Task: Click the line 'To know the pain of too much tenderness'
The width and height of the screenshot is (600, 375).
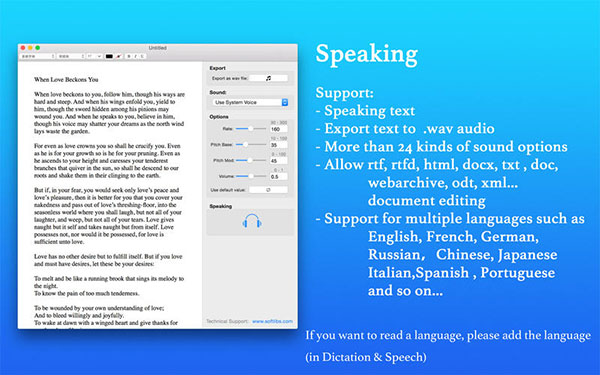Action: coord(86,293)
